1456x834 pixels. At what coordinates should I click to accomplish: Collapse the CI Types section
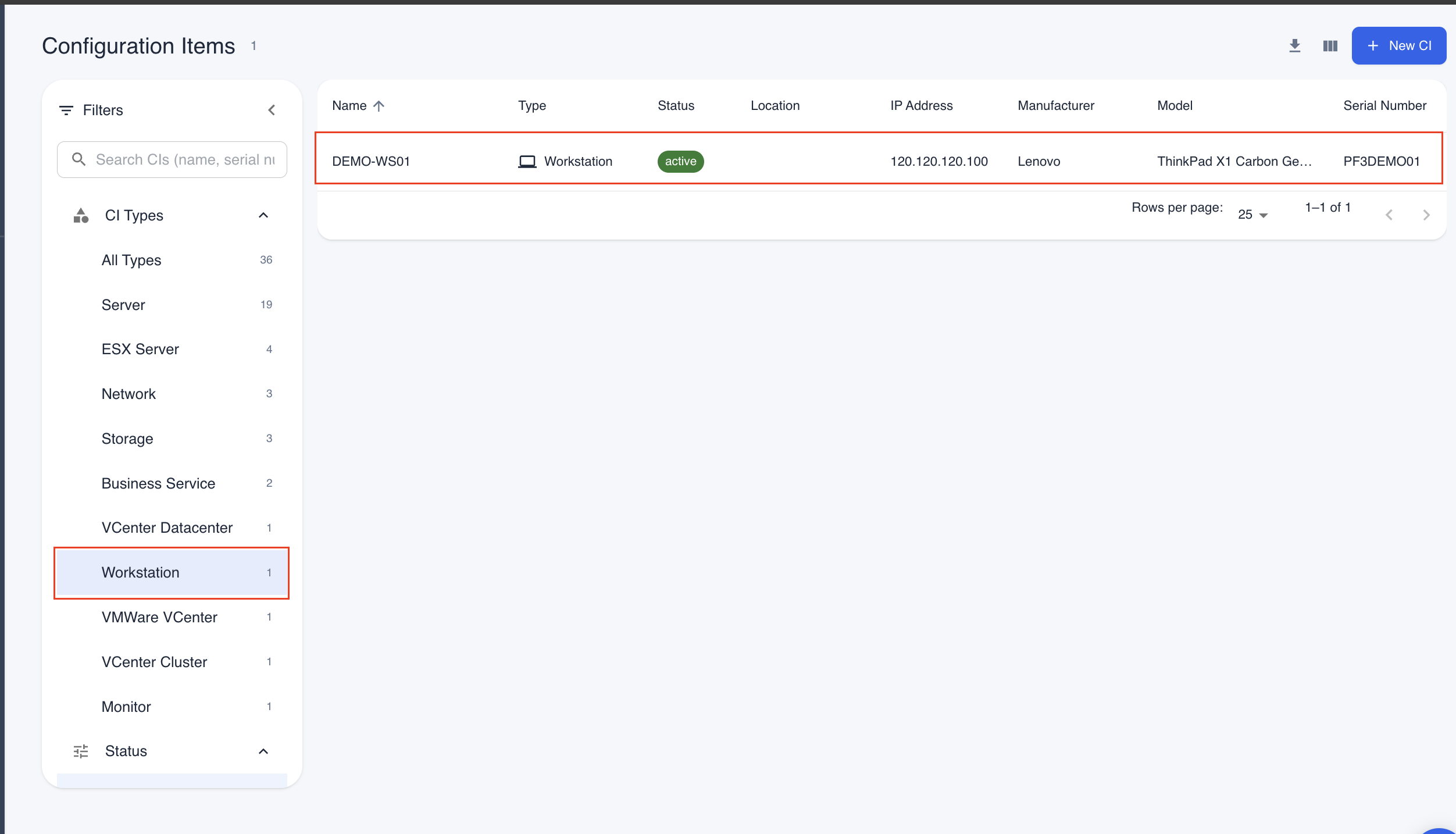click(263, 215)
